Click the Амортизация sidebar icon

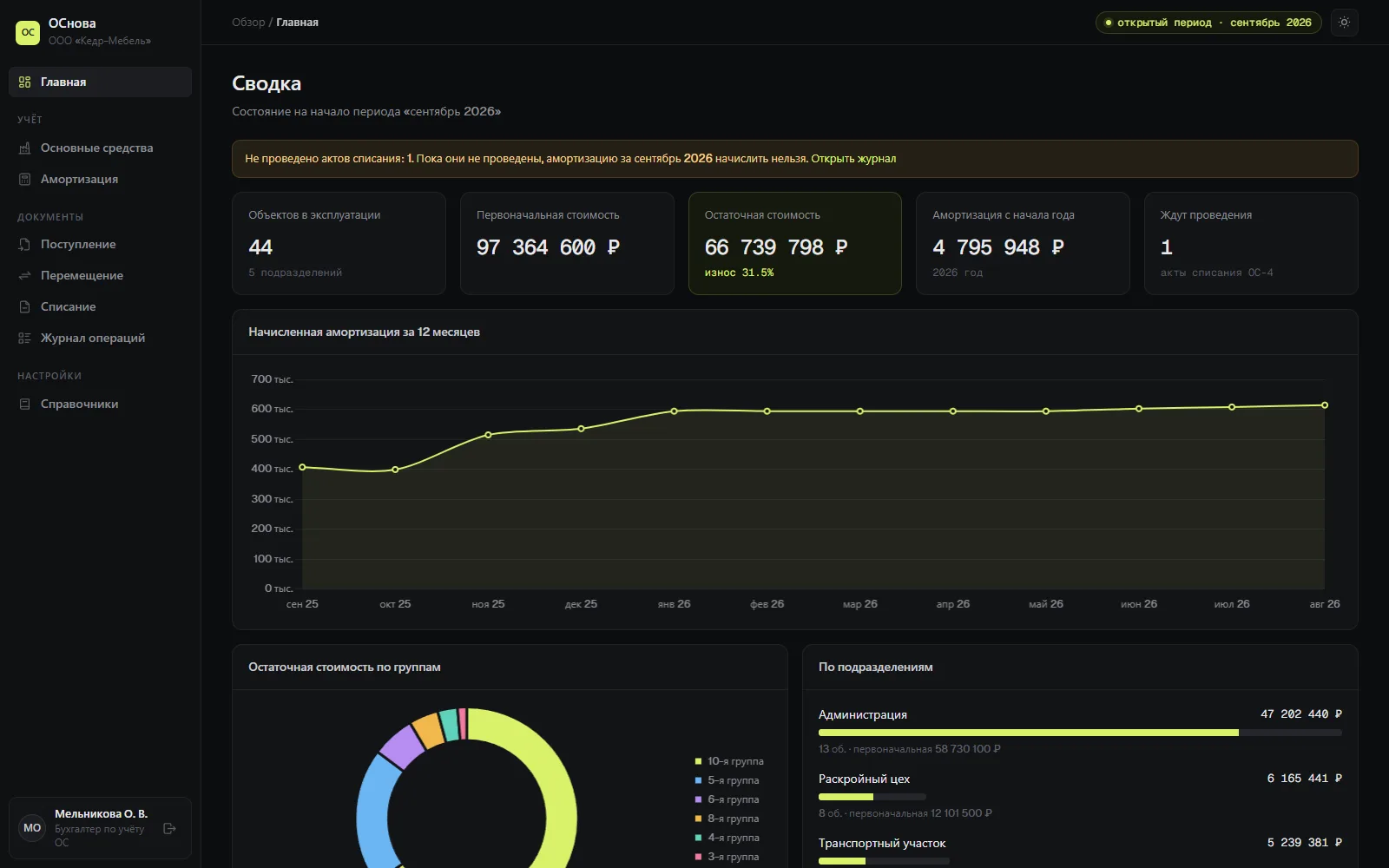coord(24,180)
